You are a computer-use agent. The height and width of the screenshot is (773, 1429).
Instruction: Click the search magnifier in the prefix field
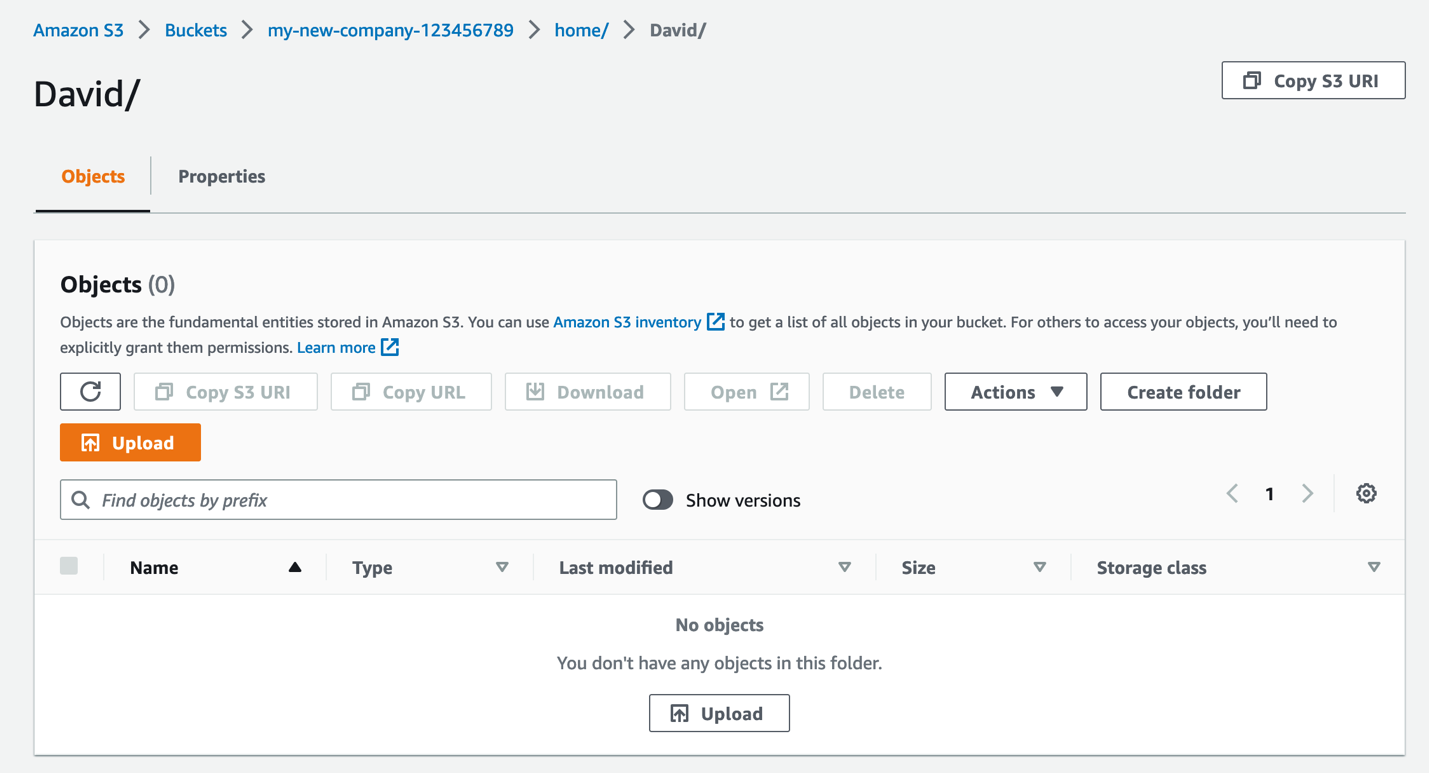[x=80, y=499]
